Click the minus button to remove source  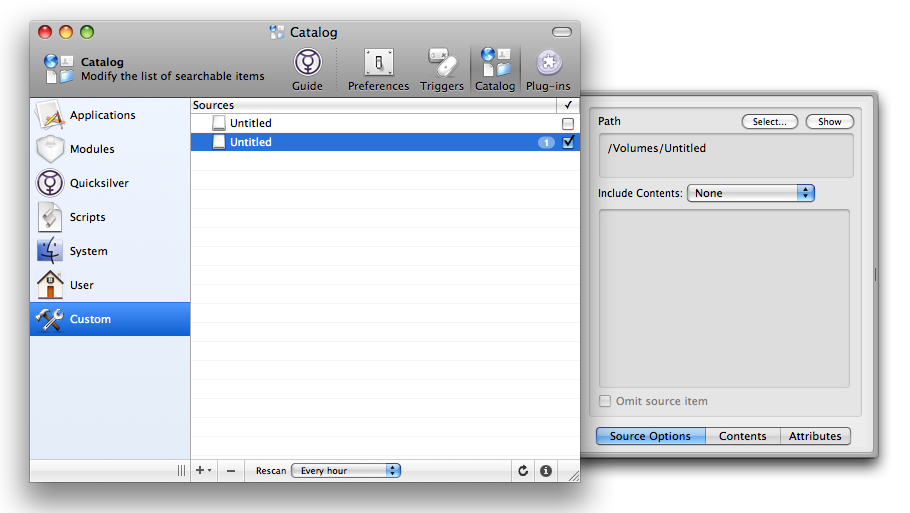click(231, 471)
